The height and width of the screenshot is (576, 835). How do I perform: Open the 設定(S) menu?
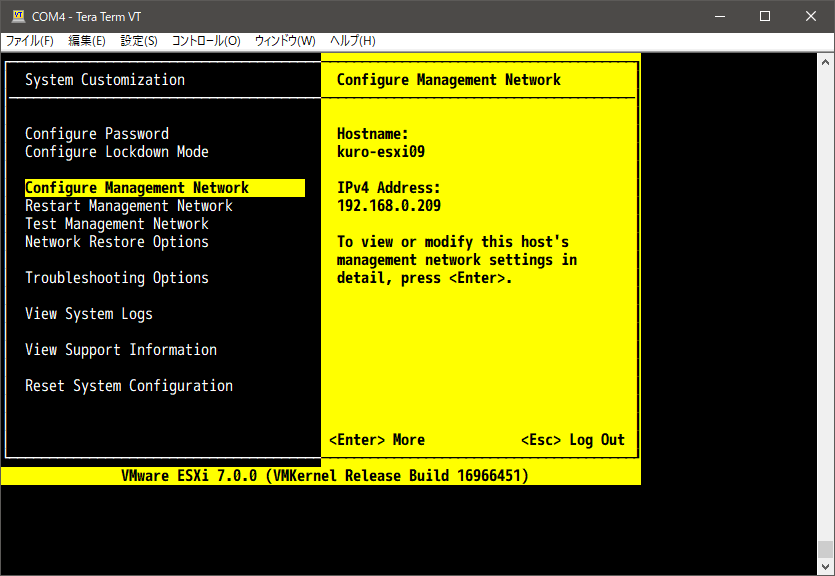pyautogui.click(x=139, y=41)
